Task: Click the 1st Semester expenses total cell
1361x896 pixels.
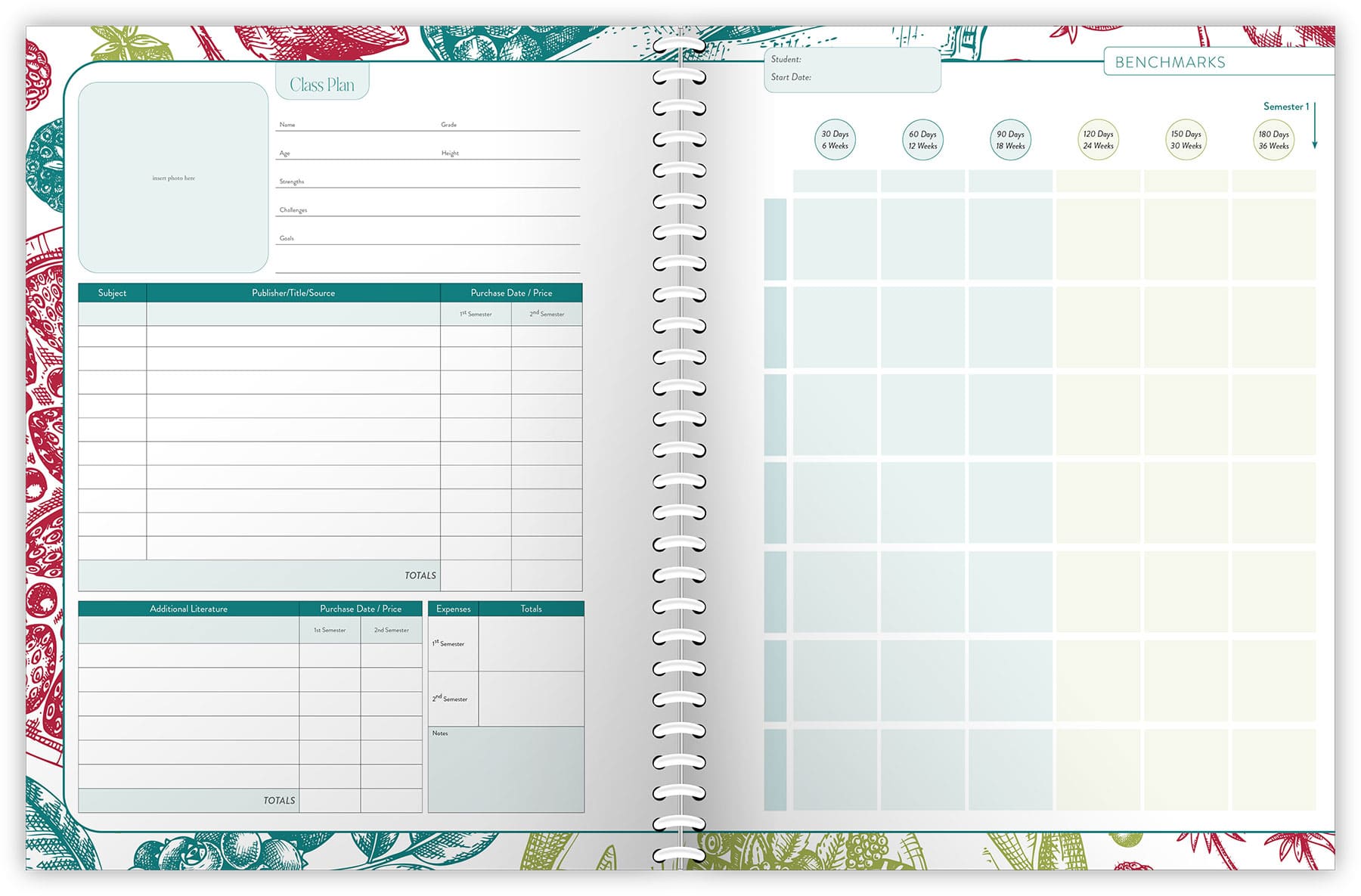Action: click(x=531, y=644)
